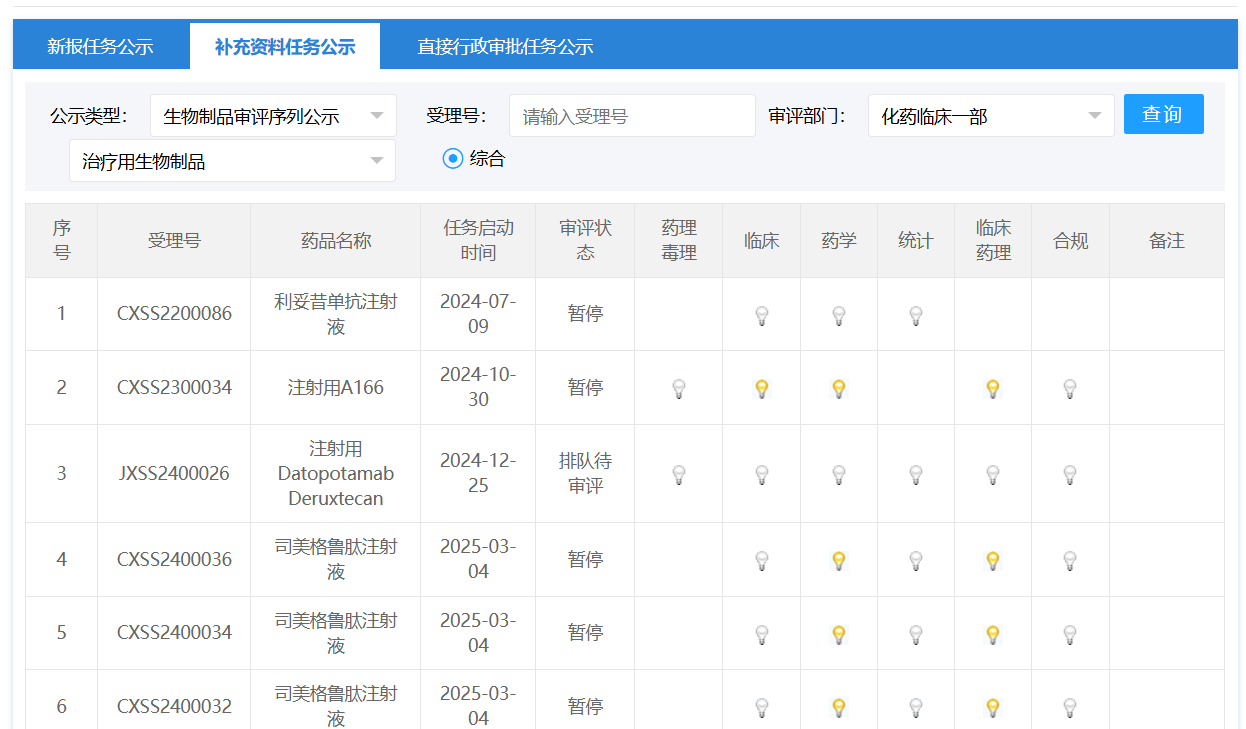Click acceptance number CXSS2300034
This screenshot has height=729, width=1246.
174,387
